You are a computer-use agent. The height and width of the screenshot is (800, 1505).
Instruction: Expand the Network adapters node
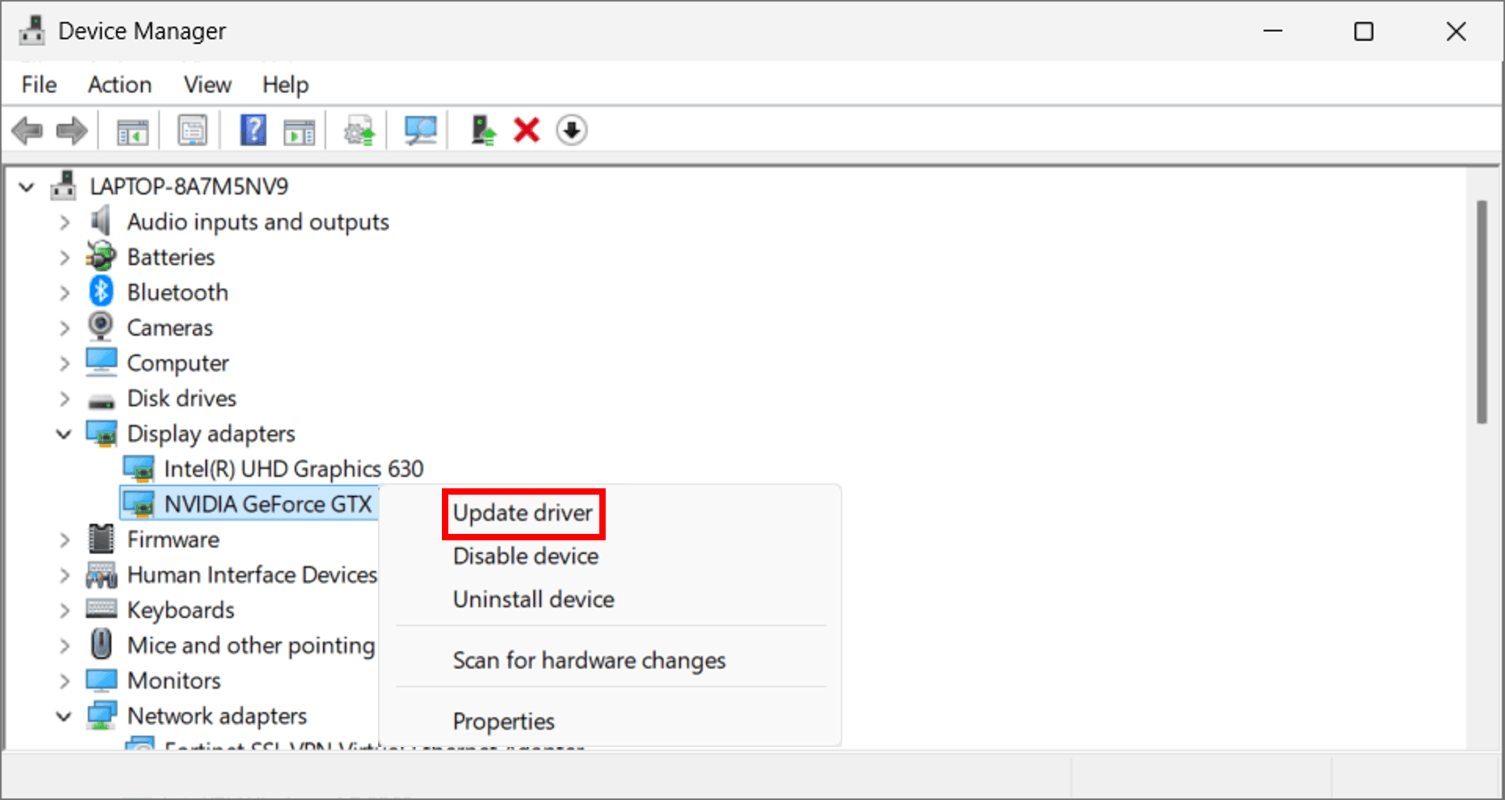pos(63,716)
